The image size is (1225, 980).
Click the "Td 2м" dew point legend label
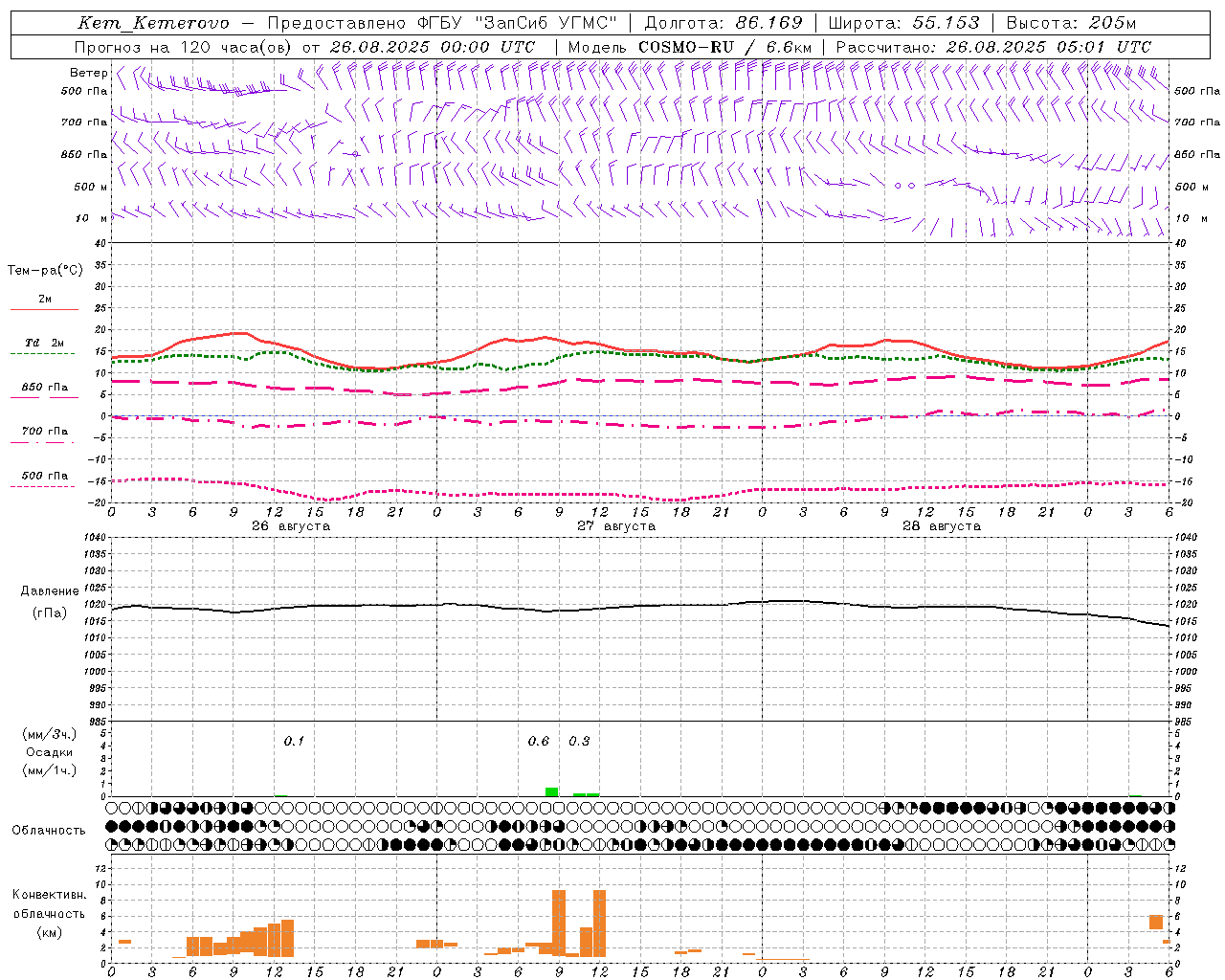[45, 343]
